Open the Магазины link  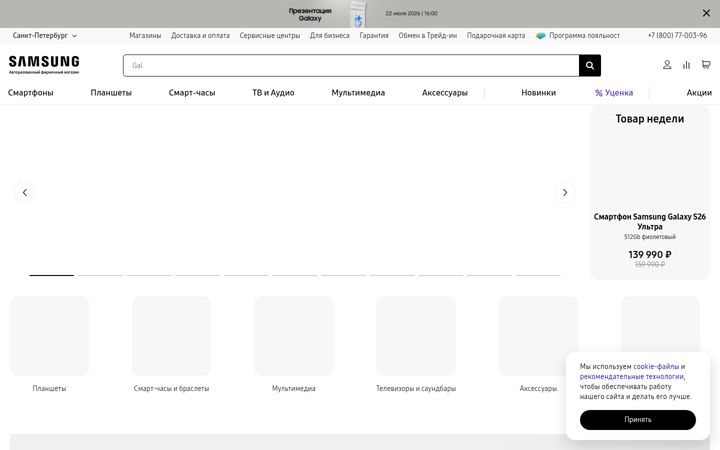pyautogui.click(x=145, y=35)
